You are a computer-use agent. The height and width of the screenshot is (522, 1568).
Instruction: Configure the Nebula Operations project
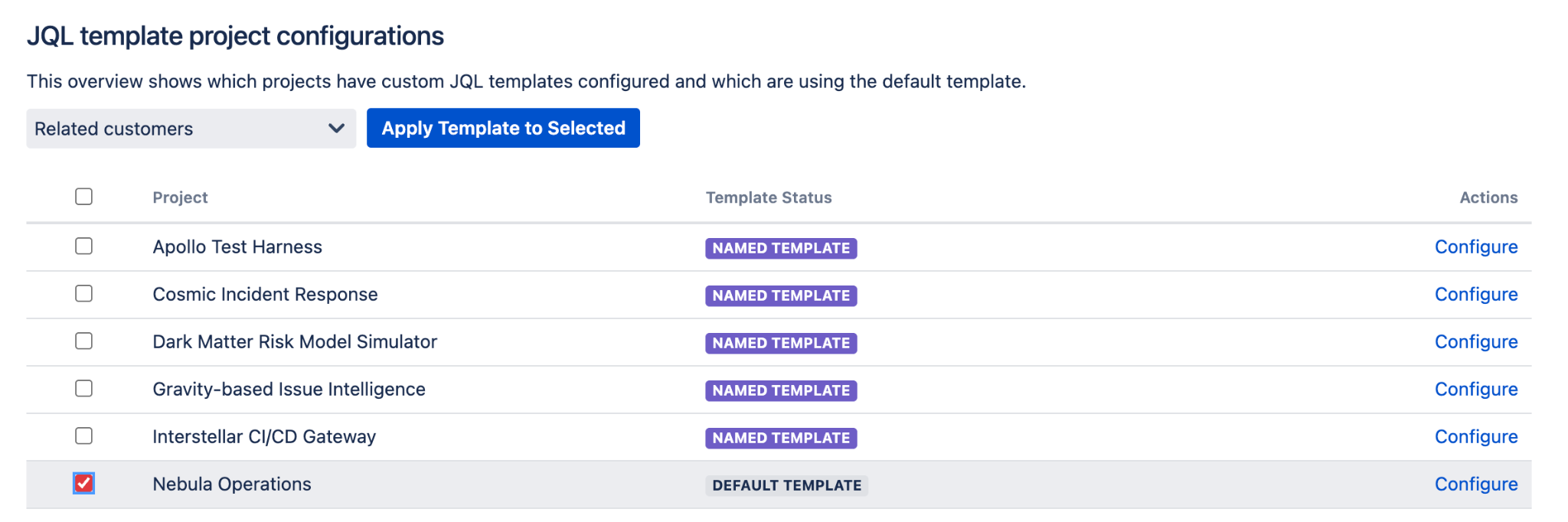[x=1475, y=484]
